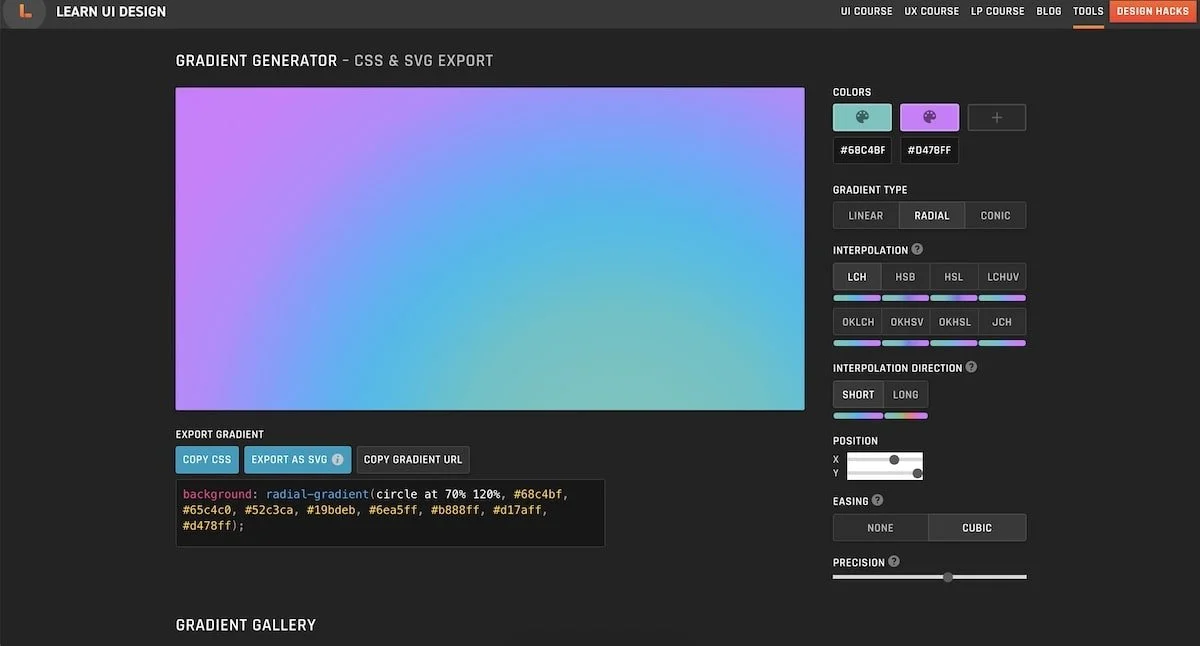This screenshot has width=1200, height=646.
Task: Set easing to None
Action: coord(880,528)
